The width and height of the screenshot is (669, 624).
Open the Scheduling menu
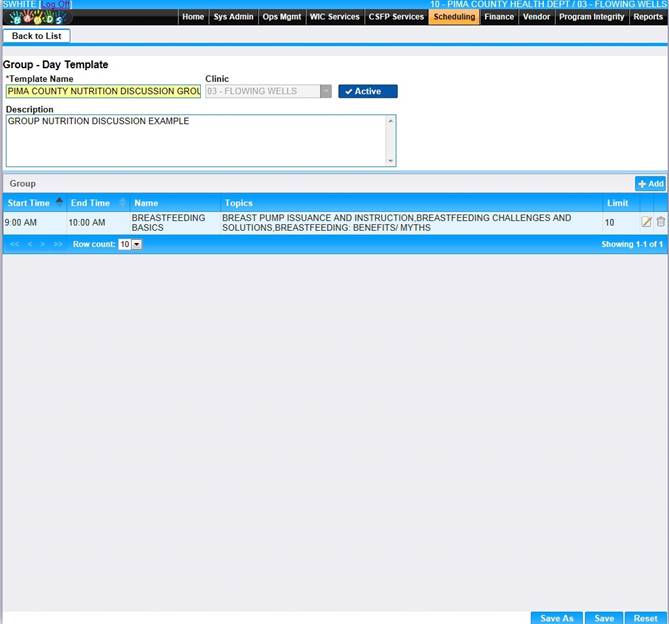[454, 17]
